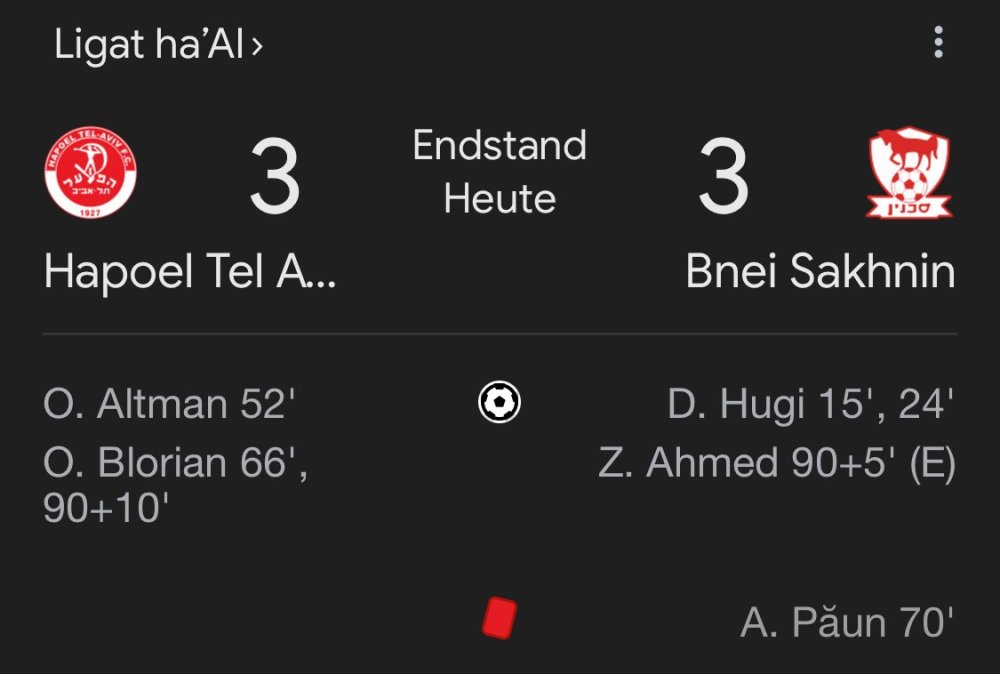Select the Hapoel Tel A... team name

190,271
